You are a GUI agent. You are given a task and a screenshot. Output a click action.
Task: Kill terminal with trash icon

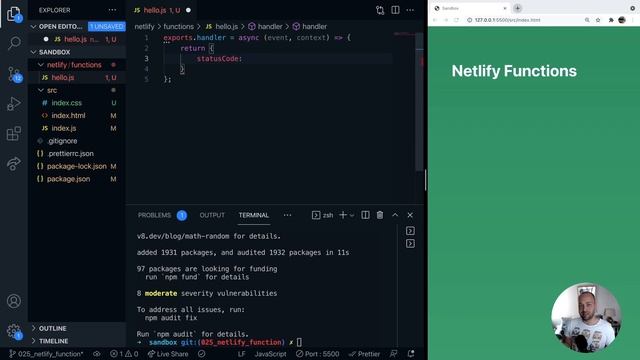pos(380,215)
